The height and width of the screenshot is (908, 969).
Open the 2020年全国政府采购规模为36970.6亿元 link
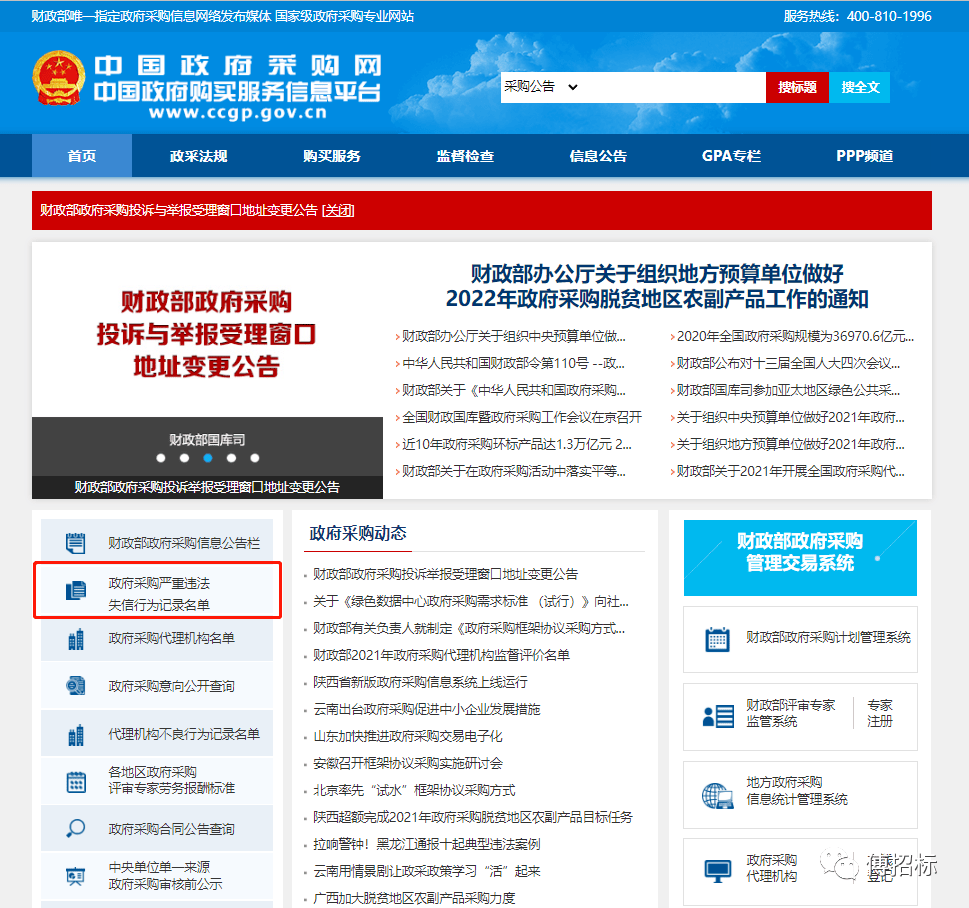tap(795, 336)
